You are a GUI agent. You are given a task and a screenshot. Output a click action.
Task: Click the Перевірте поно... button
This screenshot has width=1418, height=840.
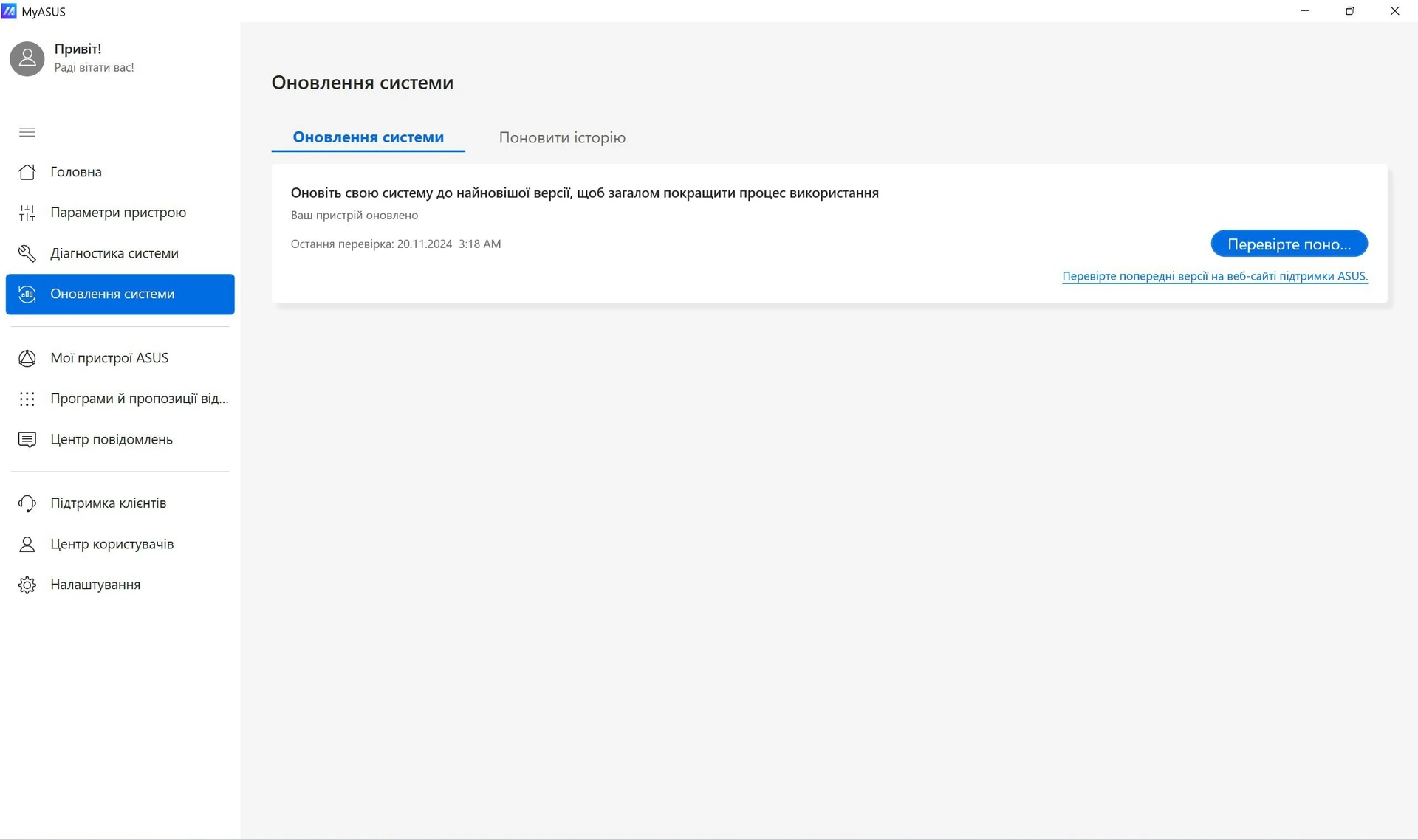tap(1289, 244)
